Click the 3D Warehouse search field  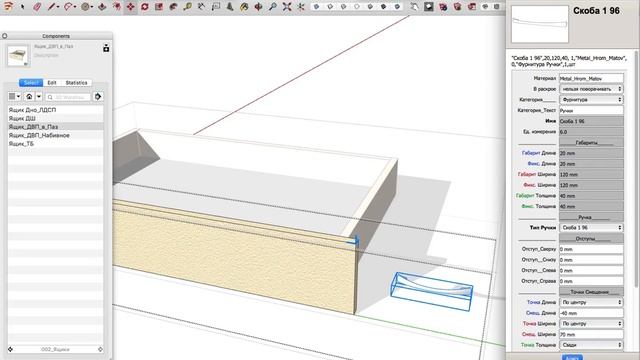[68, 97]
